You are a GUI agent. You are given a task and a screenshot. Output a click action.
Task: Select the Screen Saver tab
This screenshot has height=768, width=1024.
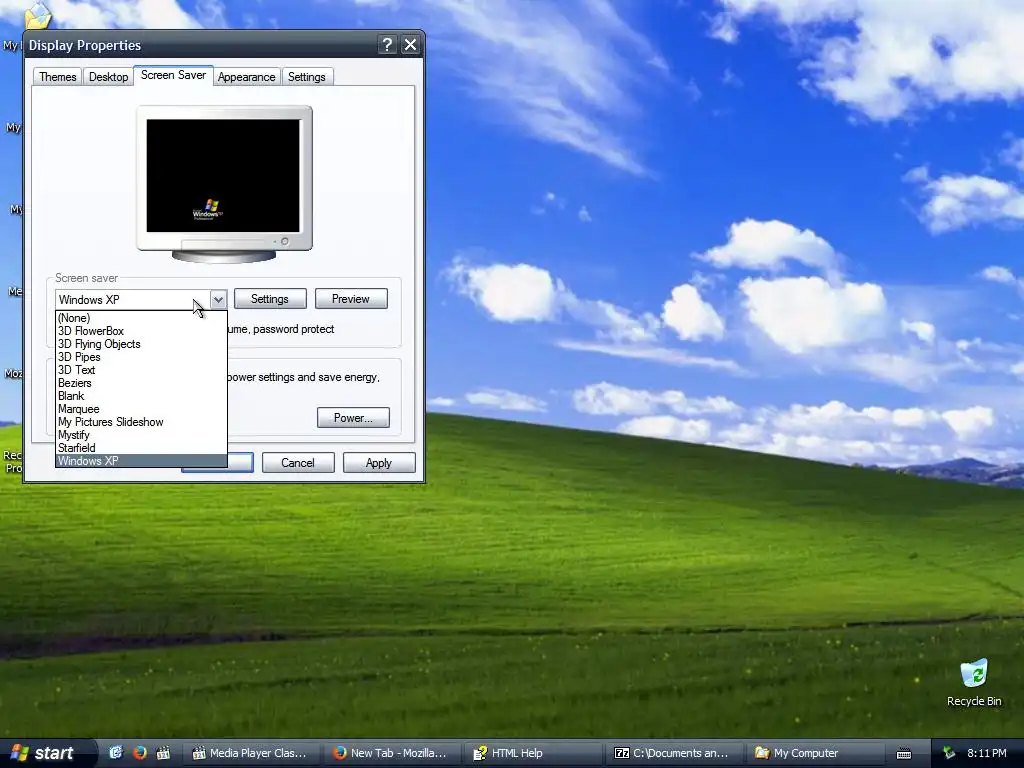(173, 75)
